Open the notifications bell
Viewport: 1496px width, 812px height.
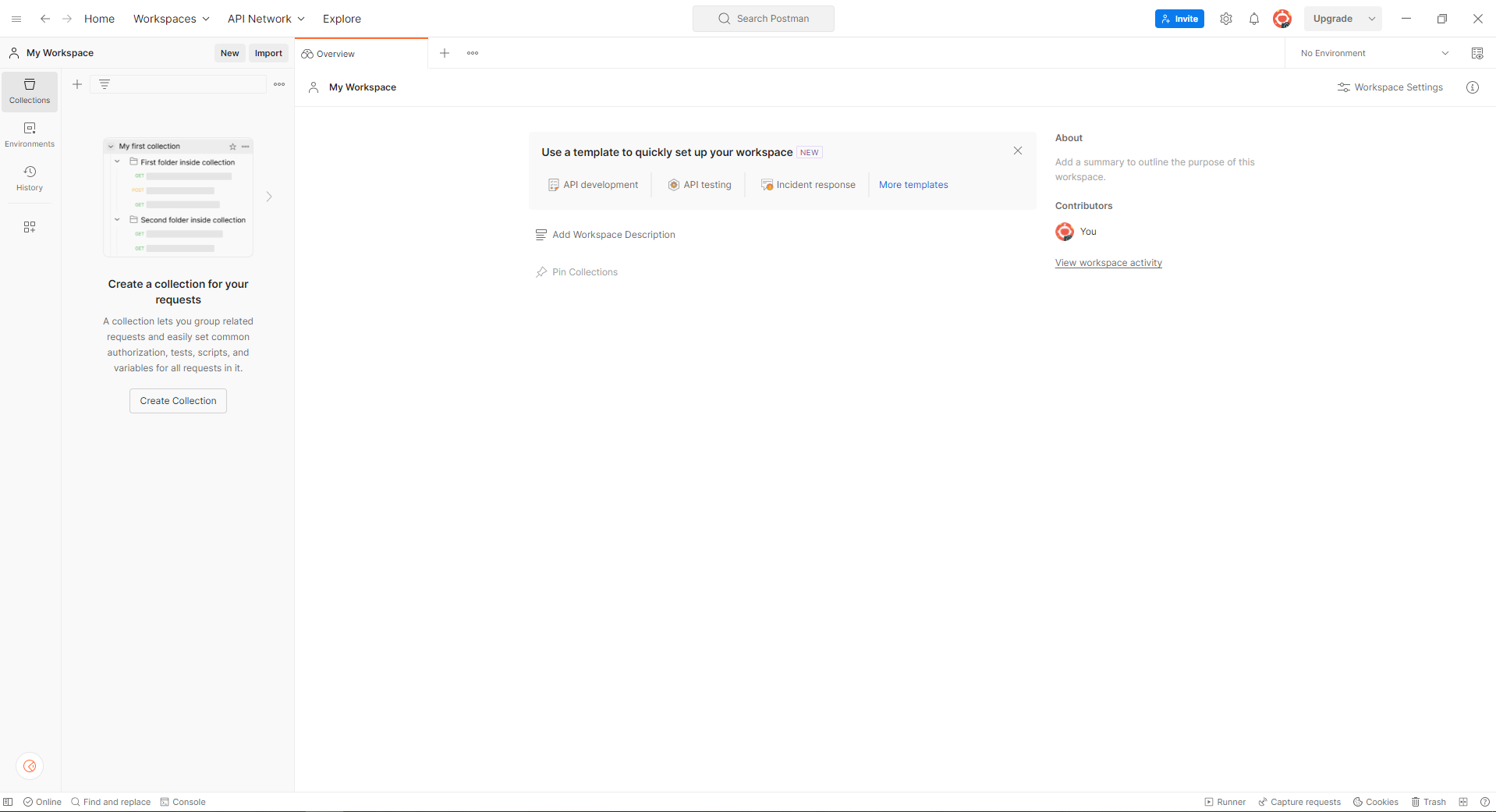click(x=1253, y=19)
